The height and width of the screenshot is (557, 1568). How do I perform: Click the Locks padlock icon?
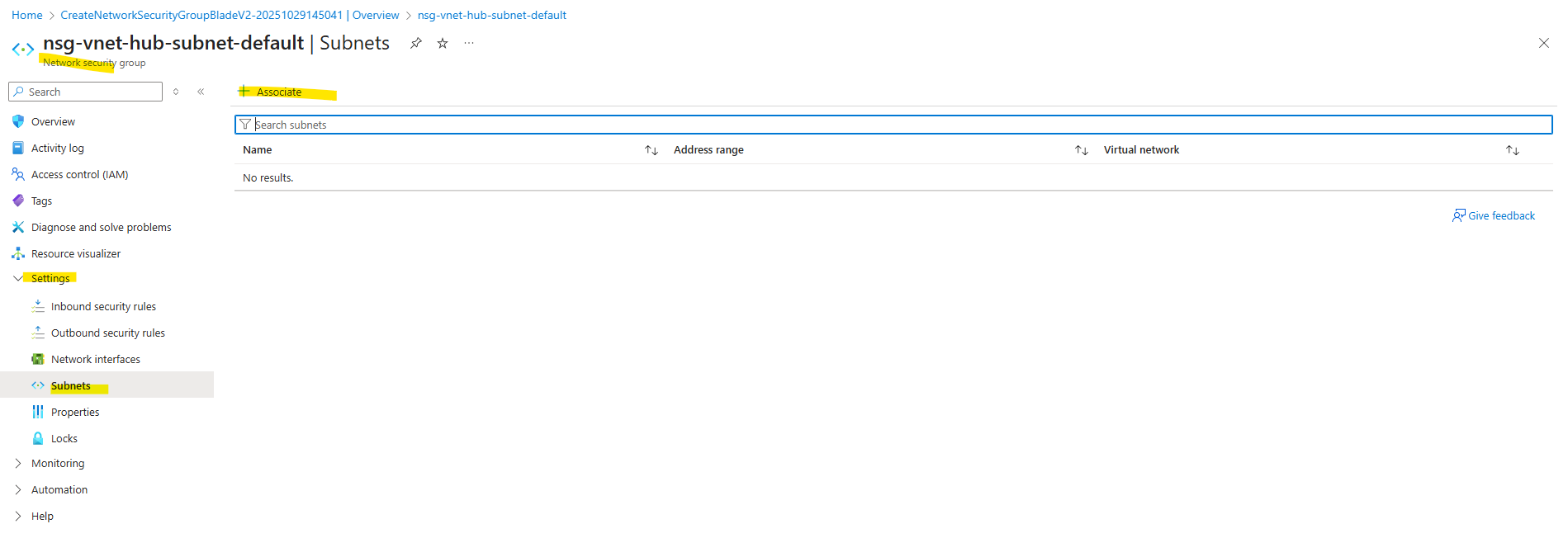(x=38, y=438)
